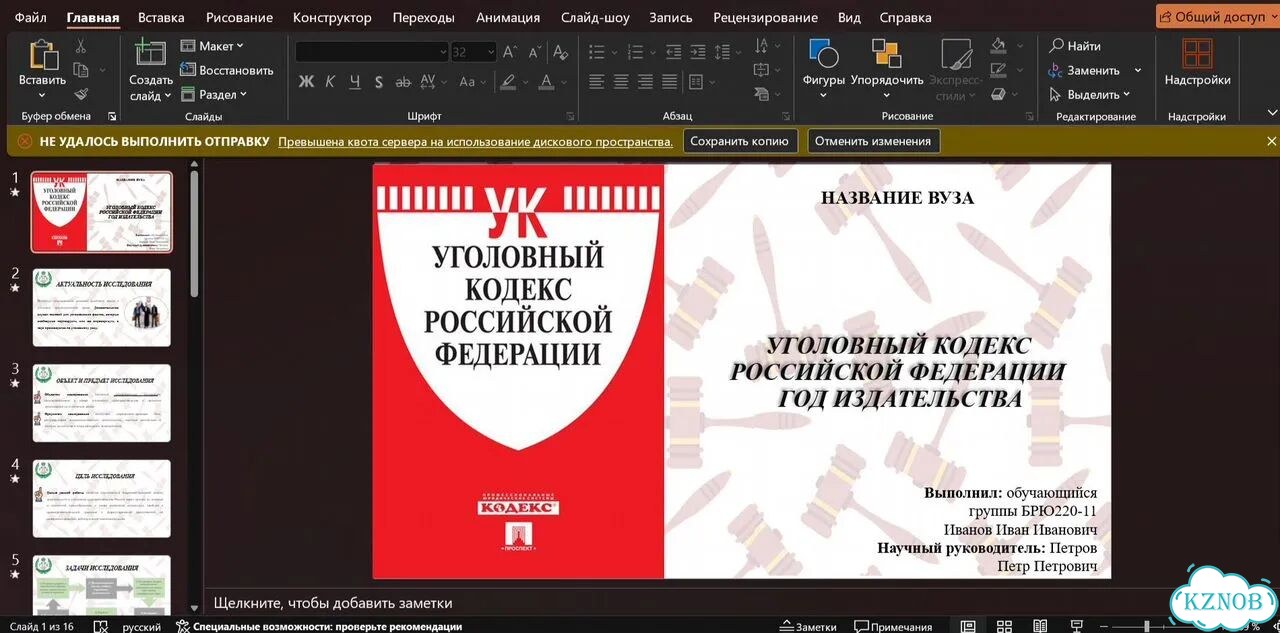The height and width of the screenshot is (633, 1280).
Task: Expand the bullets list dropdown arrow
Action: point(614,52)
